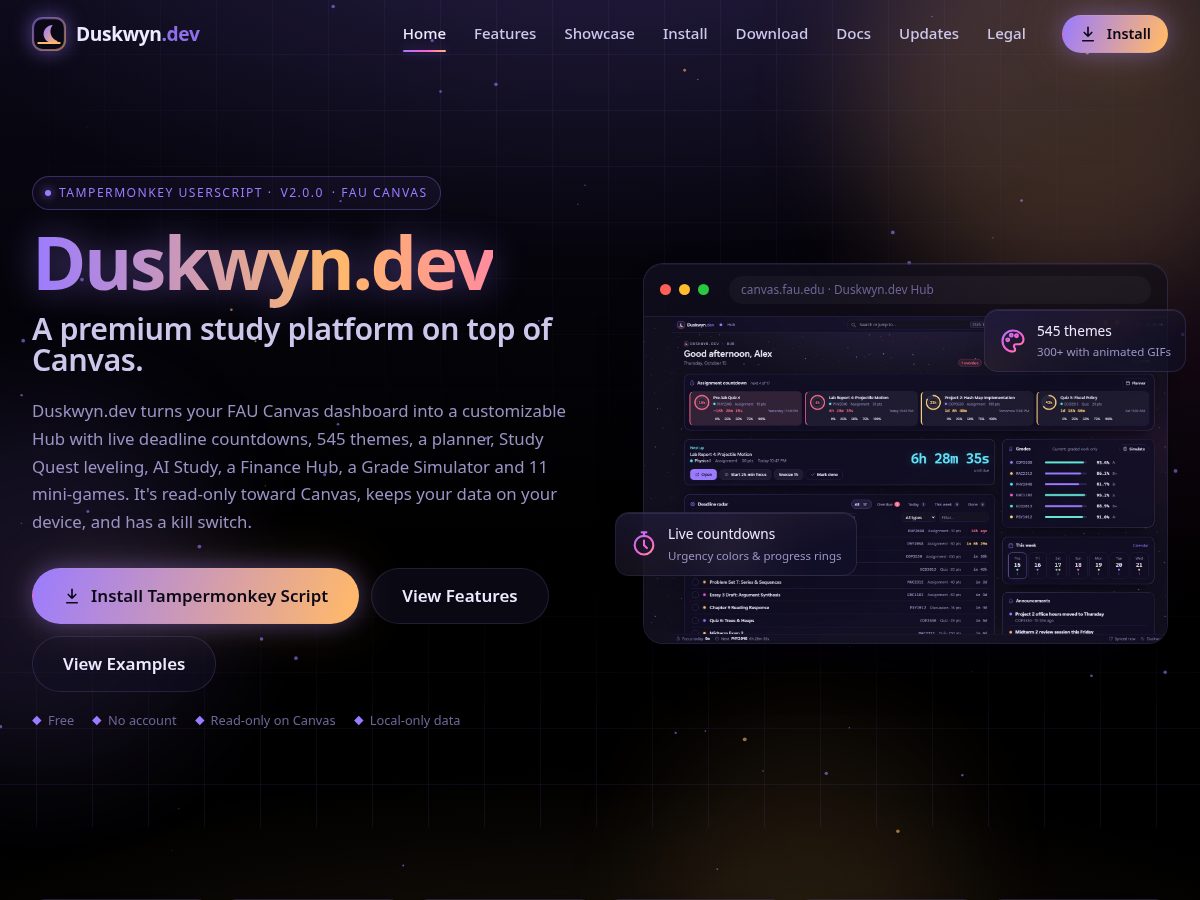Screen dimensions: 1200x900
Task: Open the Docs nav item
Action: (853, 34)
